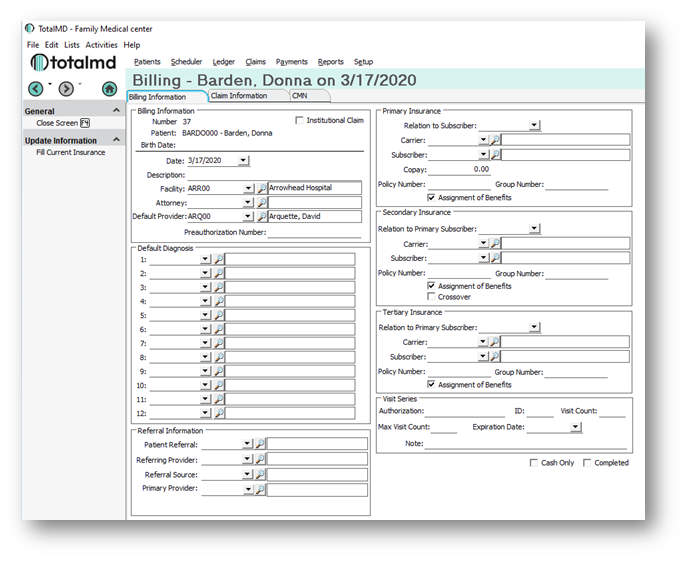Click the forward navigation arrow icon
The width and height of the screenshot is (687, 562).
(x=66, y=89)
